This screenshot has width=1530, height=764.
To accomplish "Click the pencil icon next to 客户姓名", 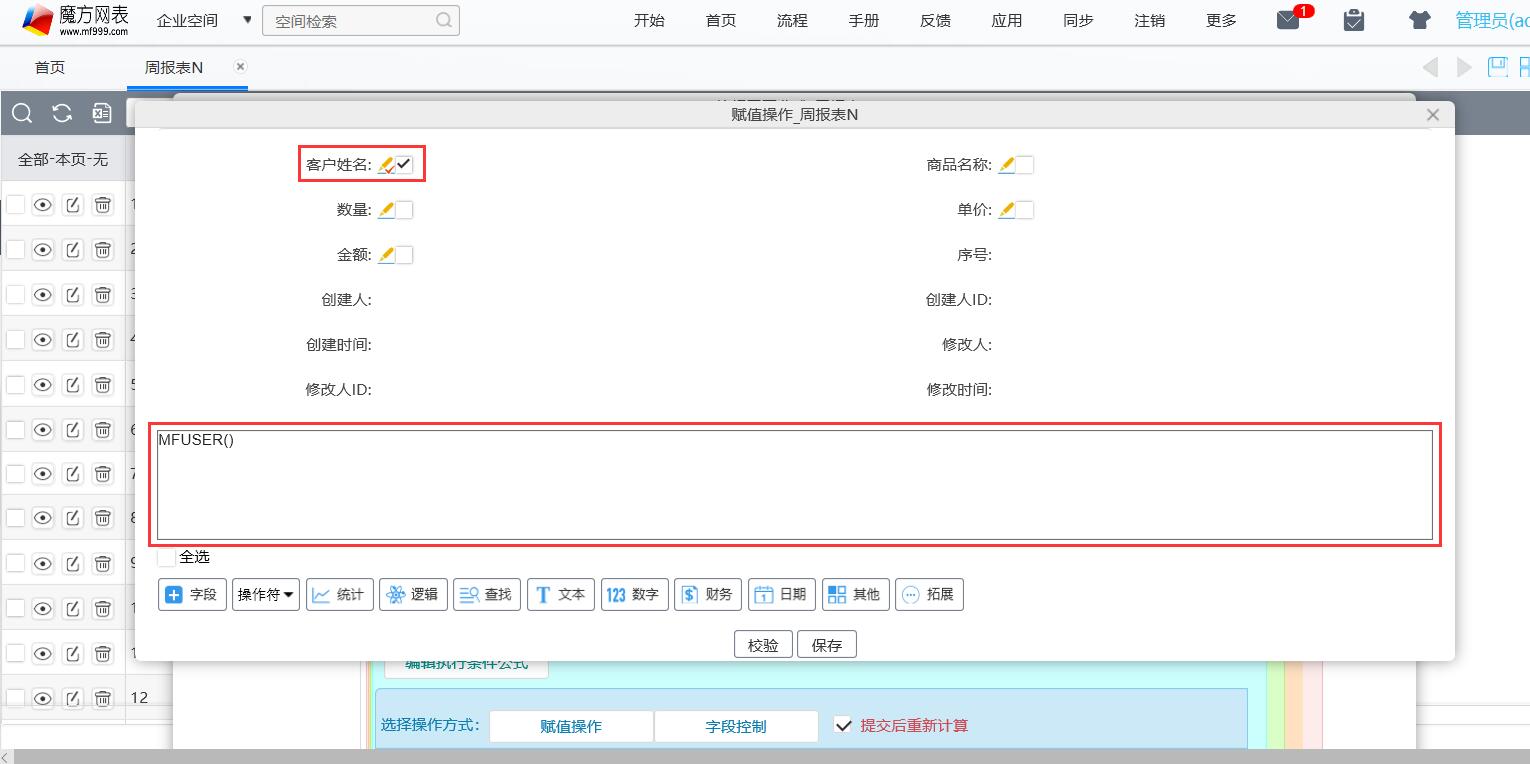I will (x=386, y=165).
